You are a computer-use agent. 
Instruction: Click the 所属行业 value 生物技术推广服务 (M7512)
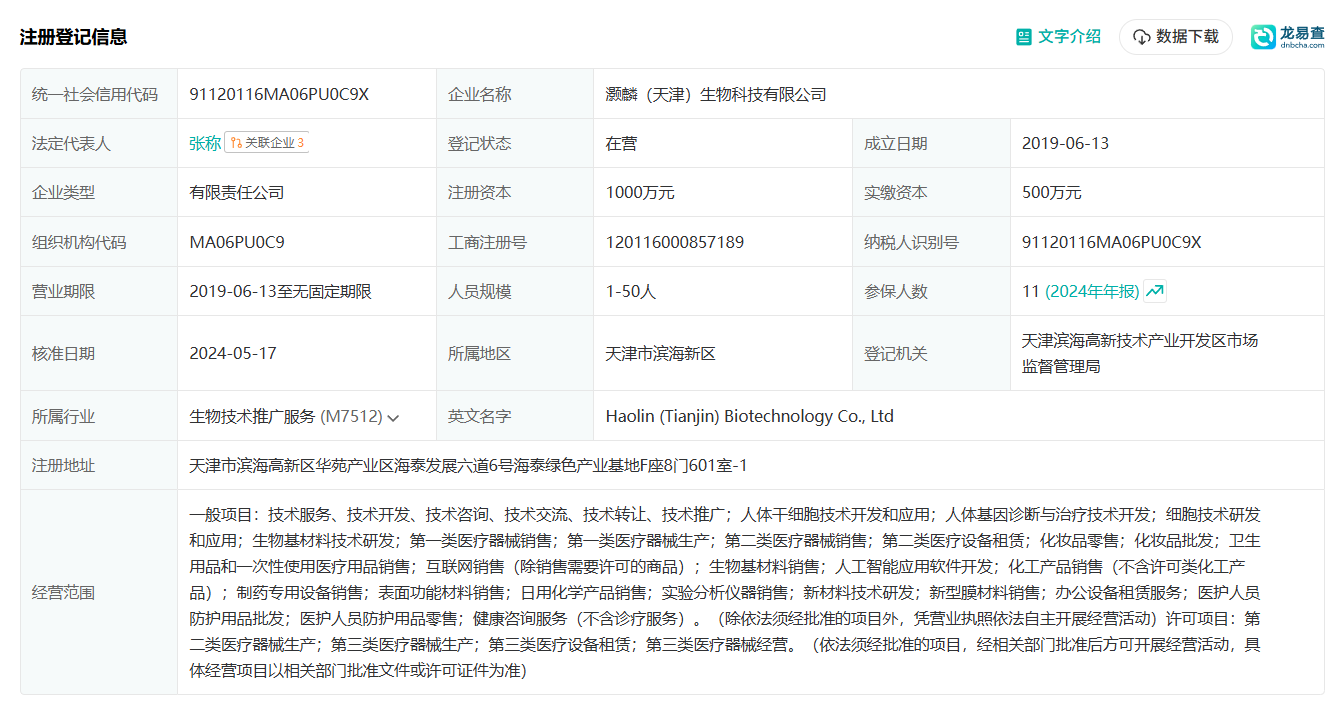point(286,417)
